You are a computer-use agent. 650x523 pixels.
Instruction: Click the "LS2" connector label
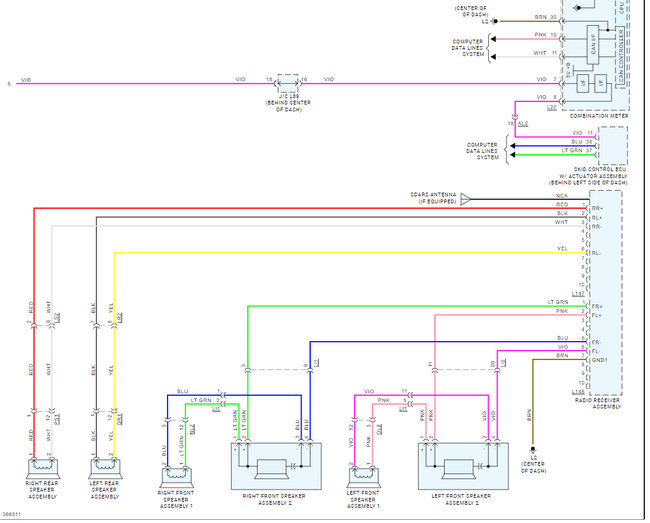(57, 318)
